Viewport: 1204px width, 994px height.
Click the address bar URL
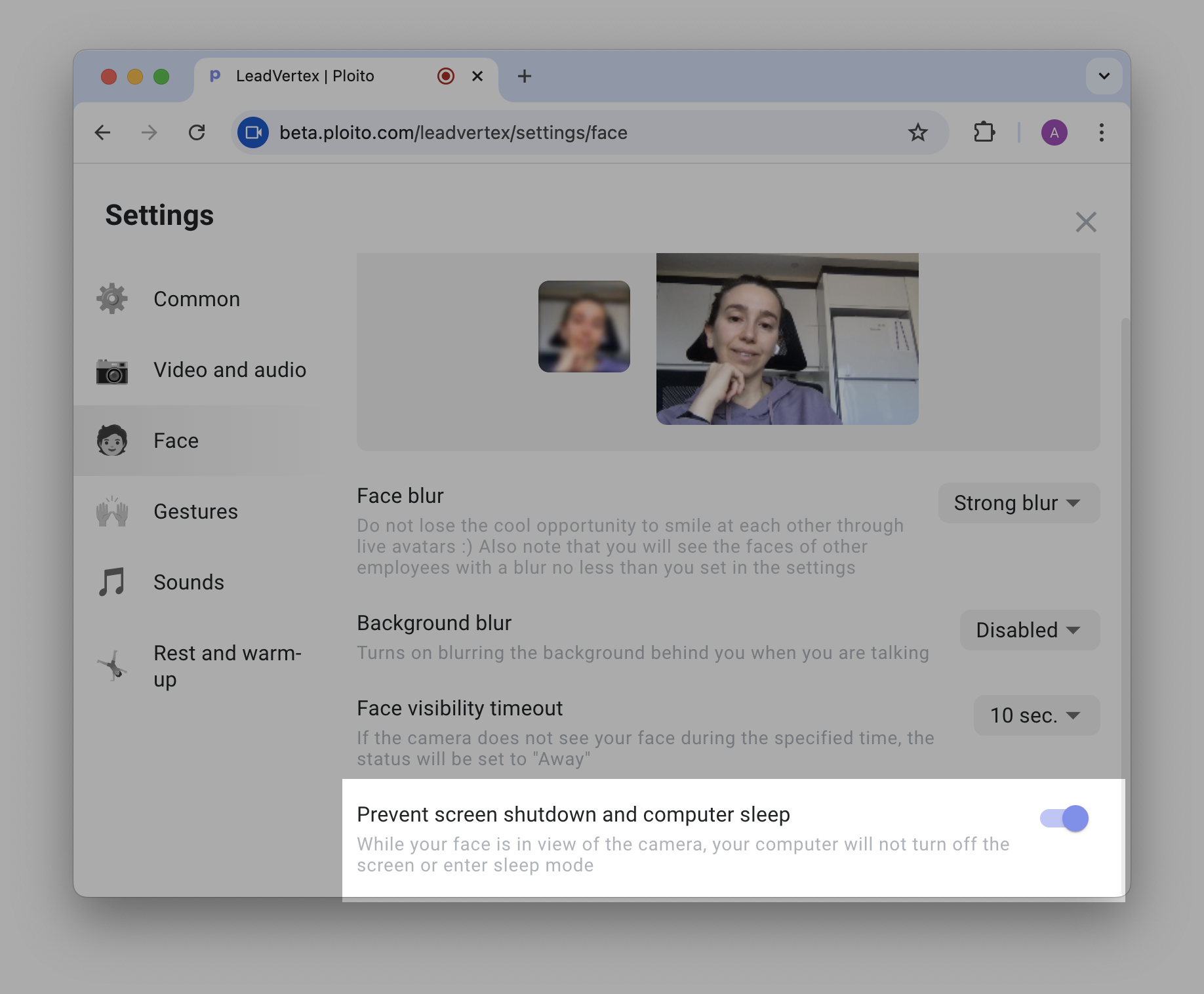pos(453,132)
